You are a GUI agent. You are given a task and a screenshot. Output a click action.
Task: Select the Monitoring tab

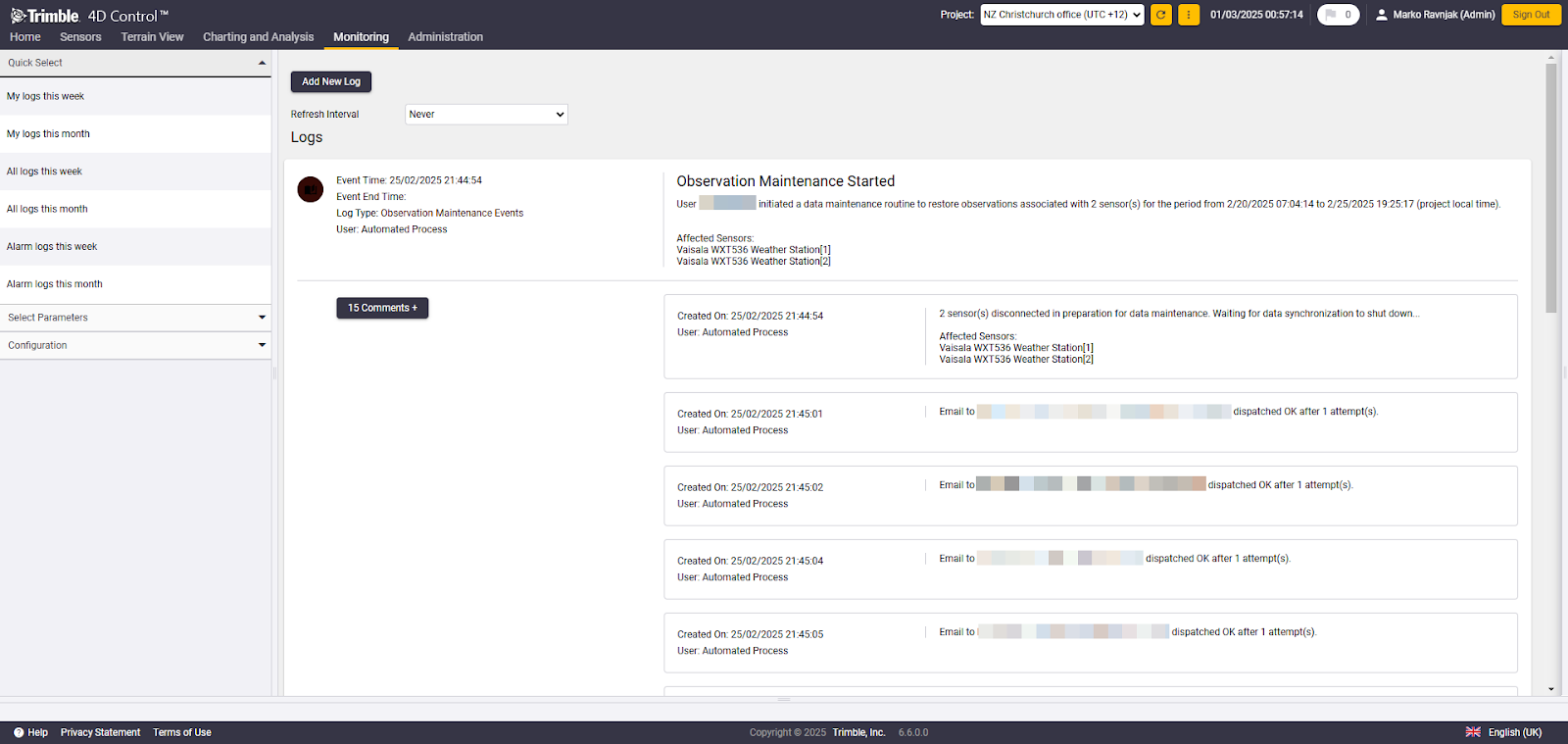point(361,37)
